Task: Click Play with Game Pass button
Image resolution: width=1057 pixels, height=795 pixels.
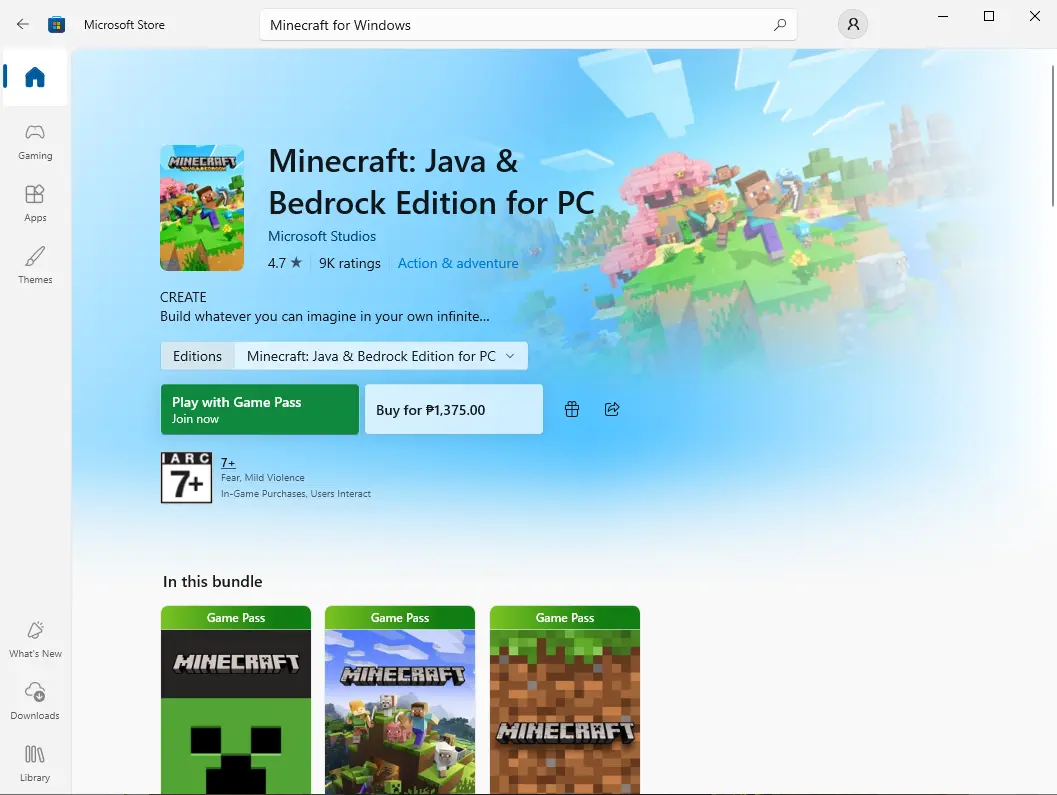Action: click(260, 409)
